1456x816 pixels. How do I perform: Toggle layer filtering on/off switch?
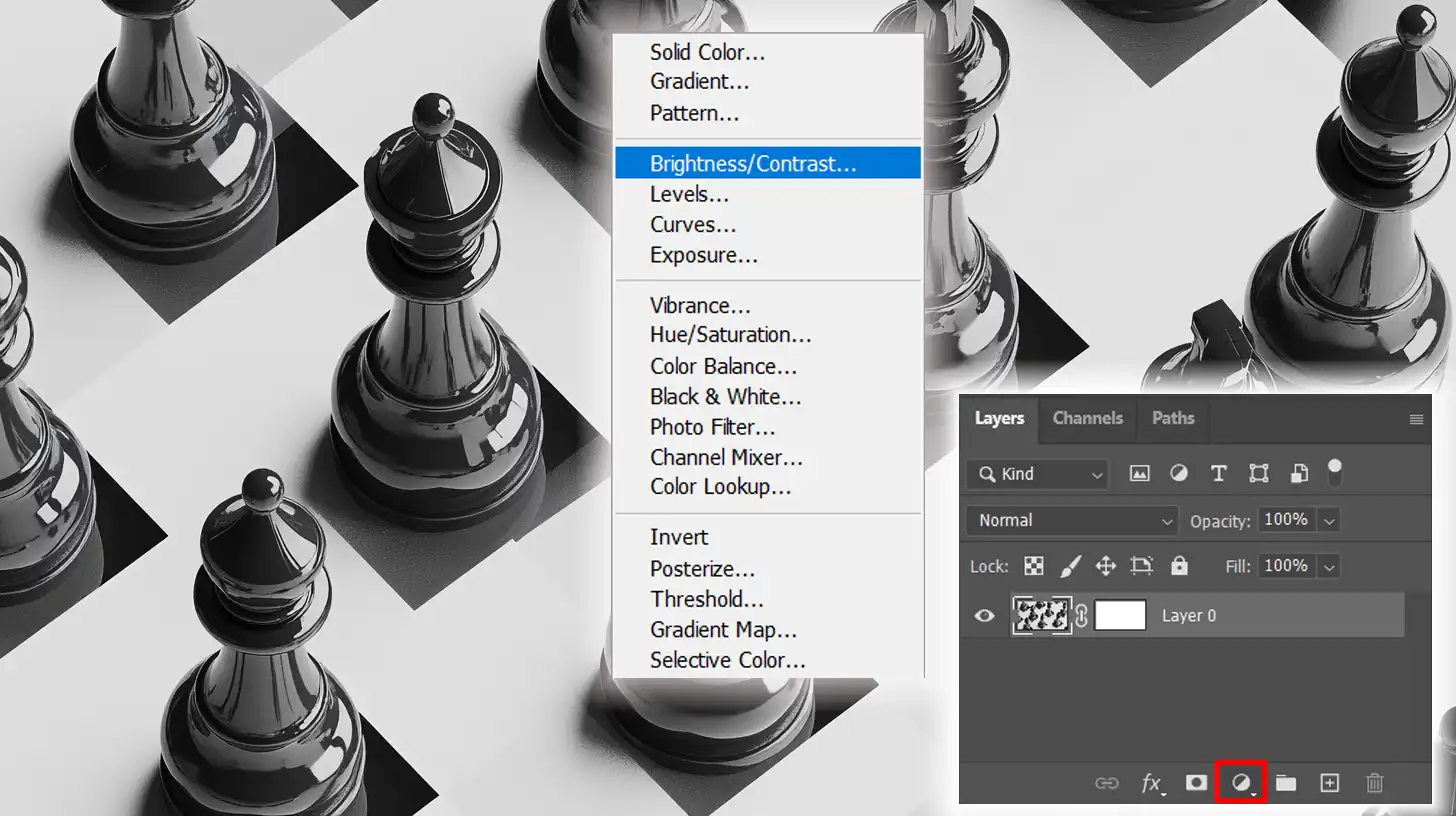coord(1334,472)
